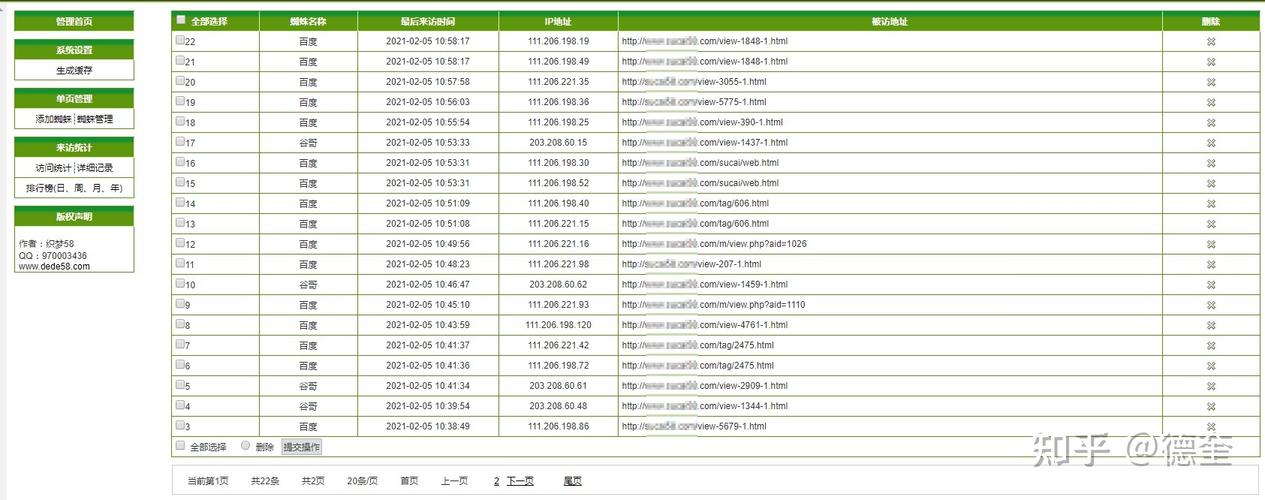1265x500 pixels.
Task: Remove entry 12 via delete icon
Action: pos(1211,244)
